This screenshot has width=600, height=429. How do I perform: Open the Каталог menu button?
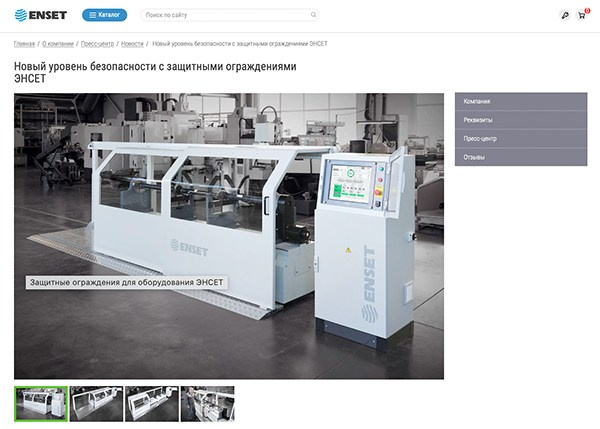(x=104, y=15)
